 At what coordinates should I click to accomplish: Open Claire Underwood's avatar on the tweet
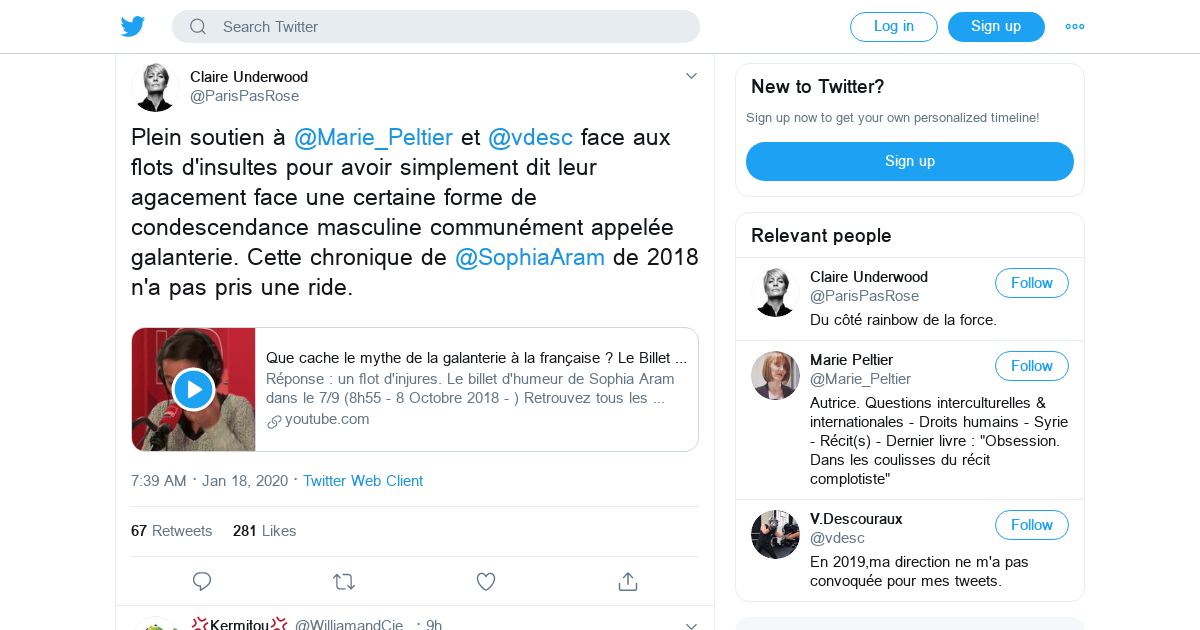(x=155, y=87)
